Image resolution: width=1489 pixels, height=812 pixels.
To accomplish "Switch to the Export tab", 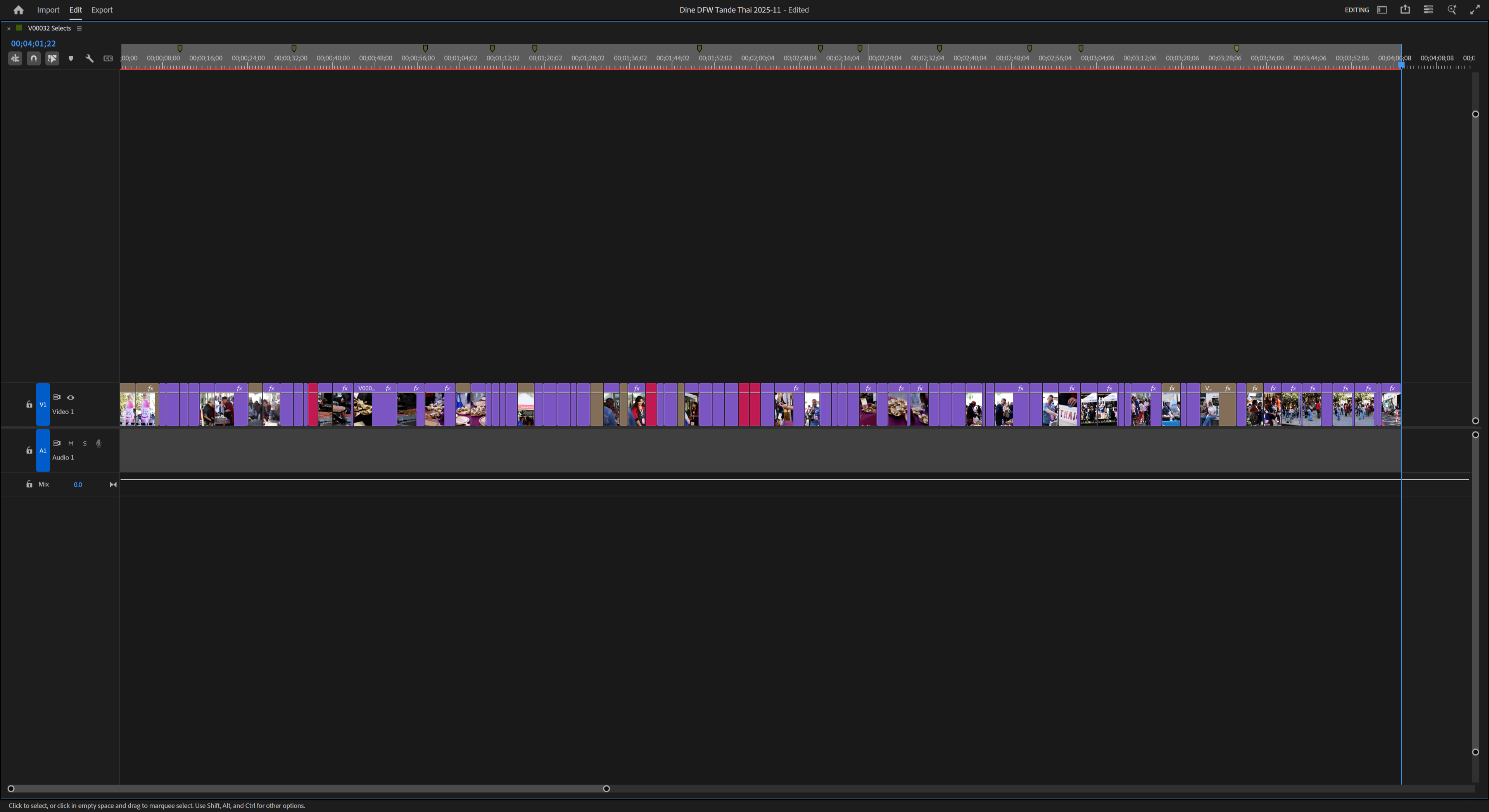I will tap(102, 10).
